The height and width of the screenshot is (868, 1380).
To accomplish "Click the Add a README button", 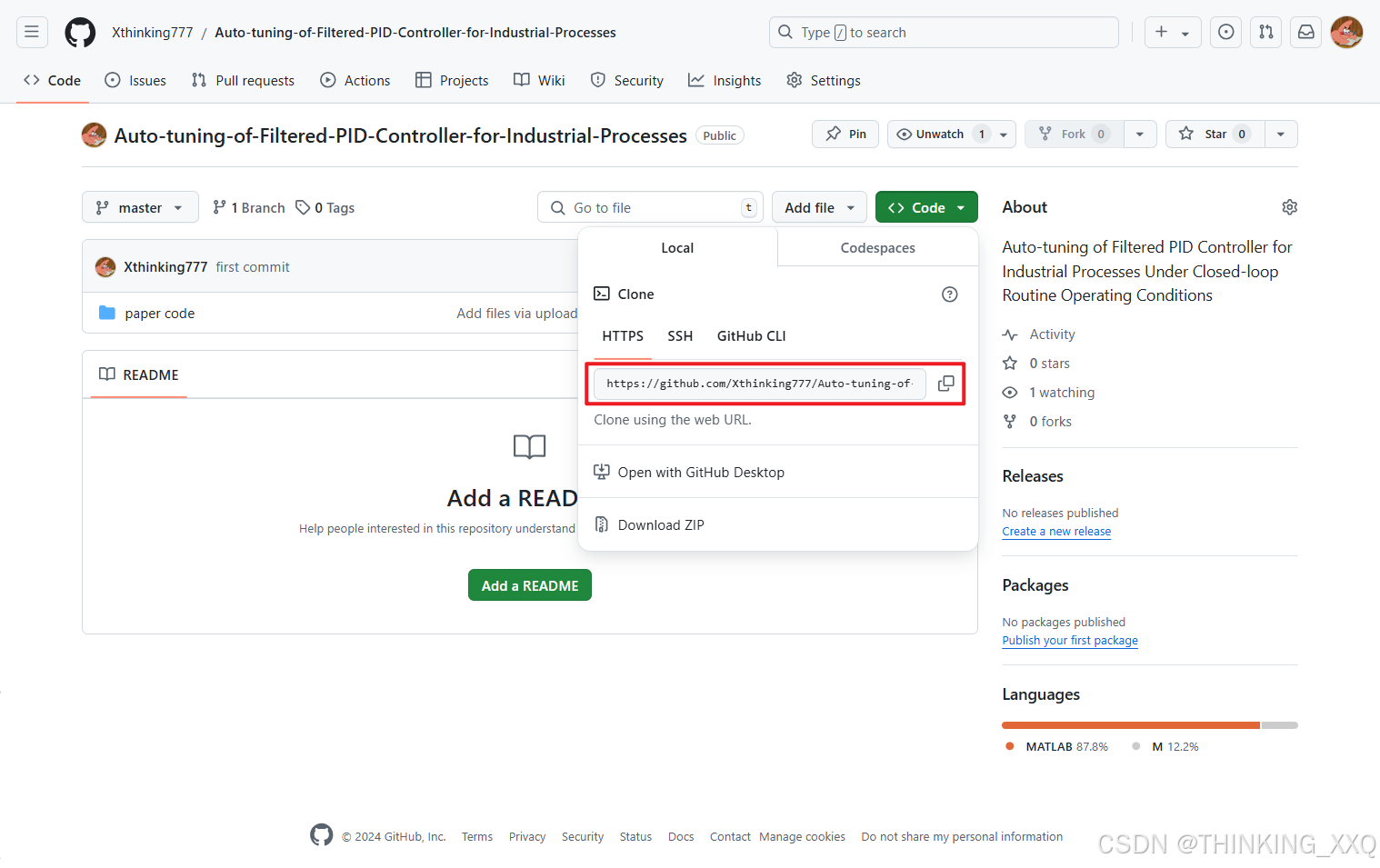I will point(530,585).
